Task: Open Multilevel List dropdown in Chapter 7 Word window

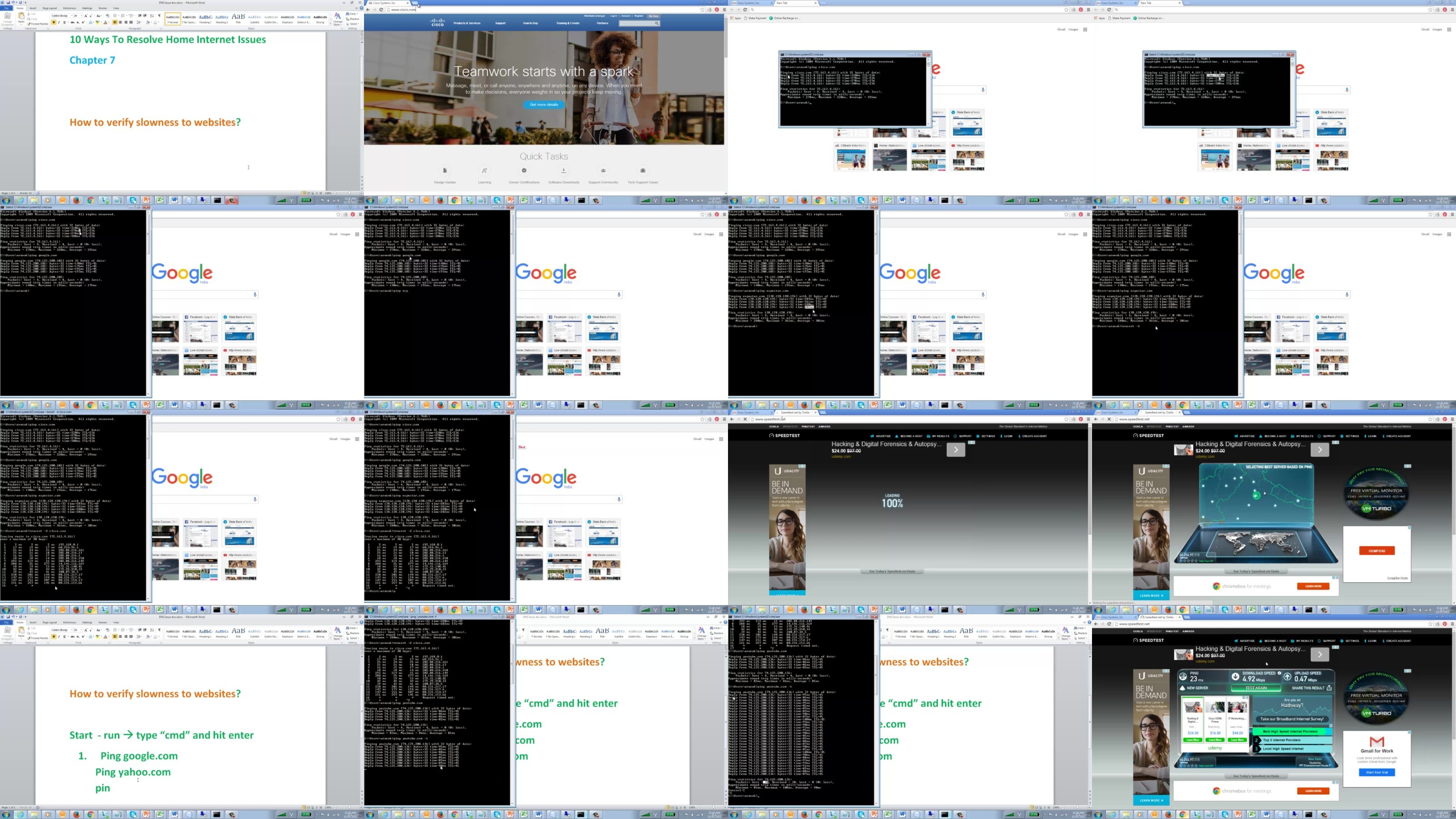Action: coord(131,15)
